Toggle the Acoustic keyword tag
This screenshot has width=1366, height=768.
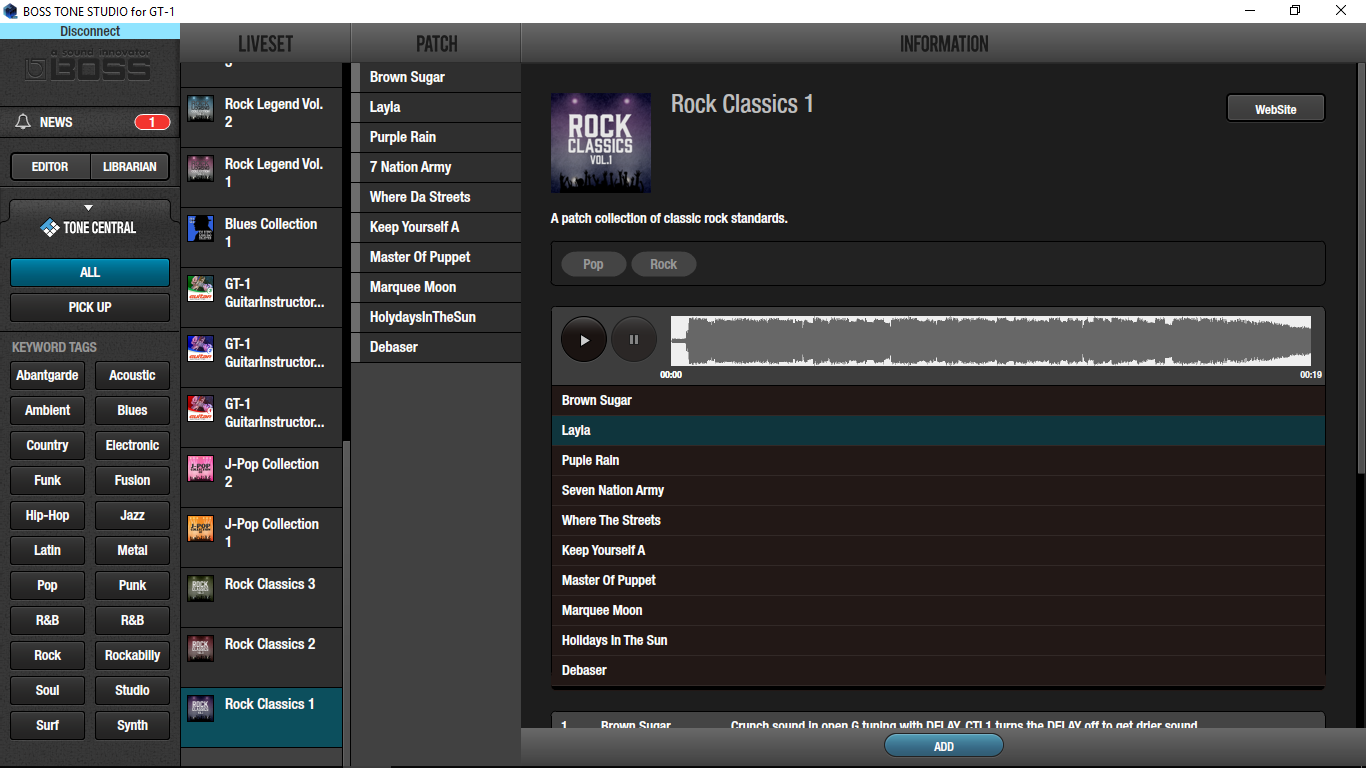coord(132,376)
